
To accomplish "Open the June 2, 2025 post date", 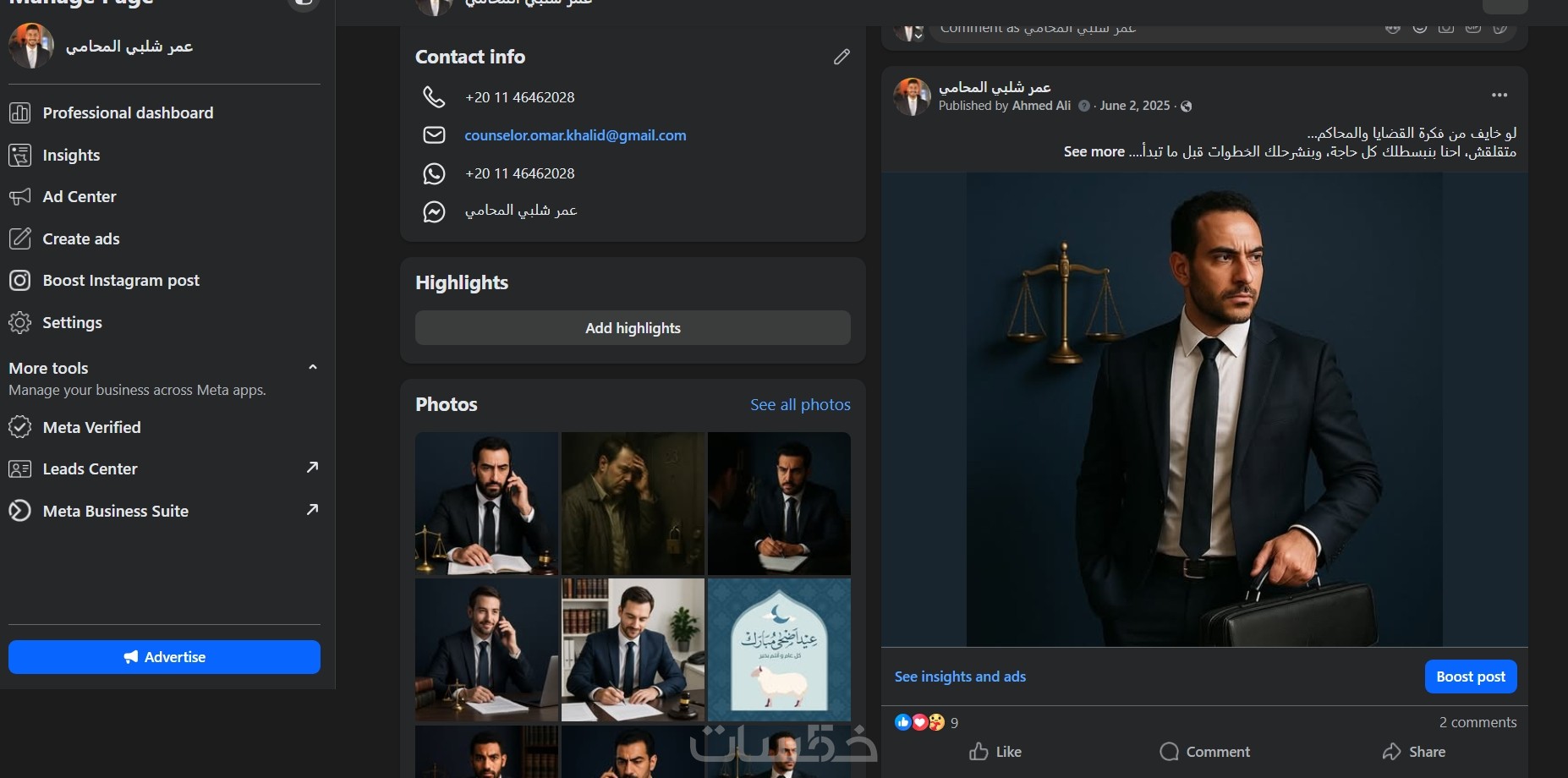I will tap(1135, 106).
